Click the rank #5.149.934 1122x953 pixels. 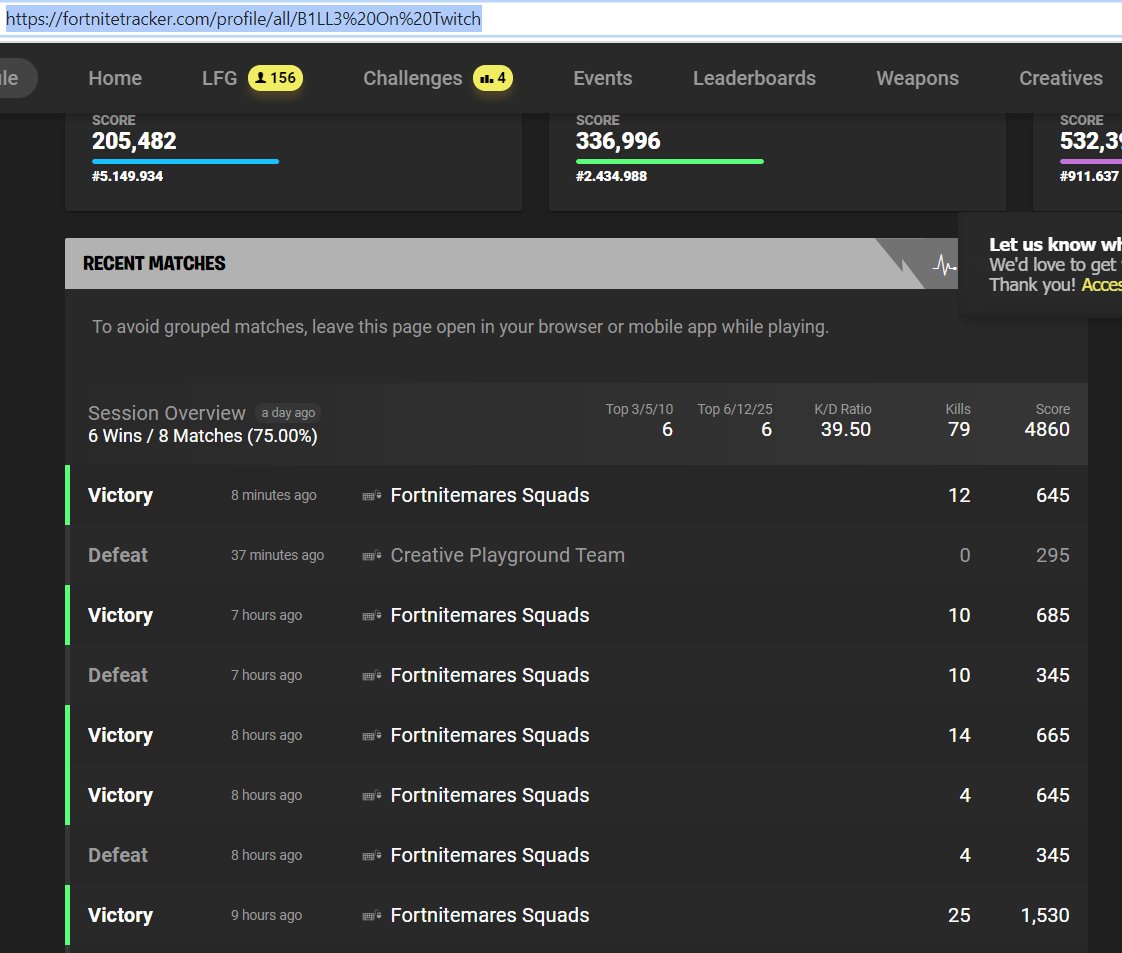click(x=127, y=176)
